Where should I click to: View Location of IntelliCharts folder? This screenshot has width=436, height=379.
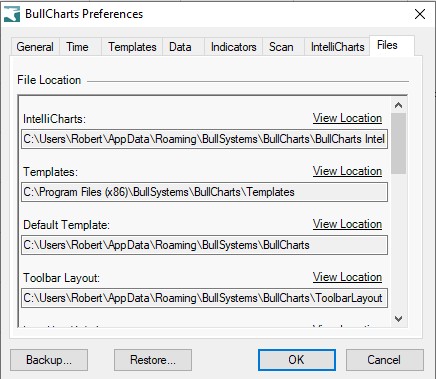tap(347, 118)
